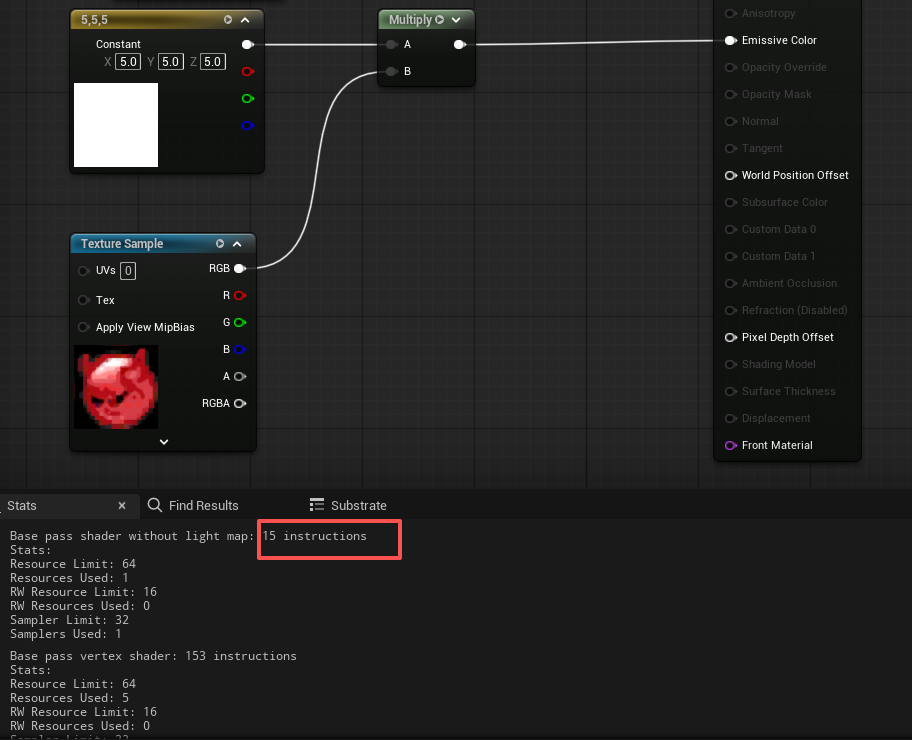
Task: Click the Multiply node A input pin
Action: point(391,44)
